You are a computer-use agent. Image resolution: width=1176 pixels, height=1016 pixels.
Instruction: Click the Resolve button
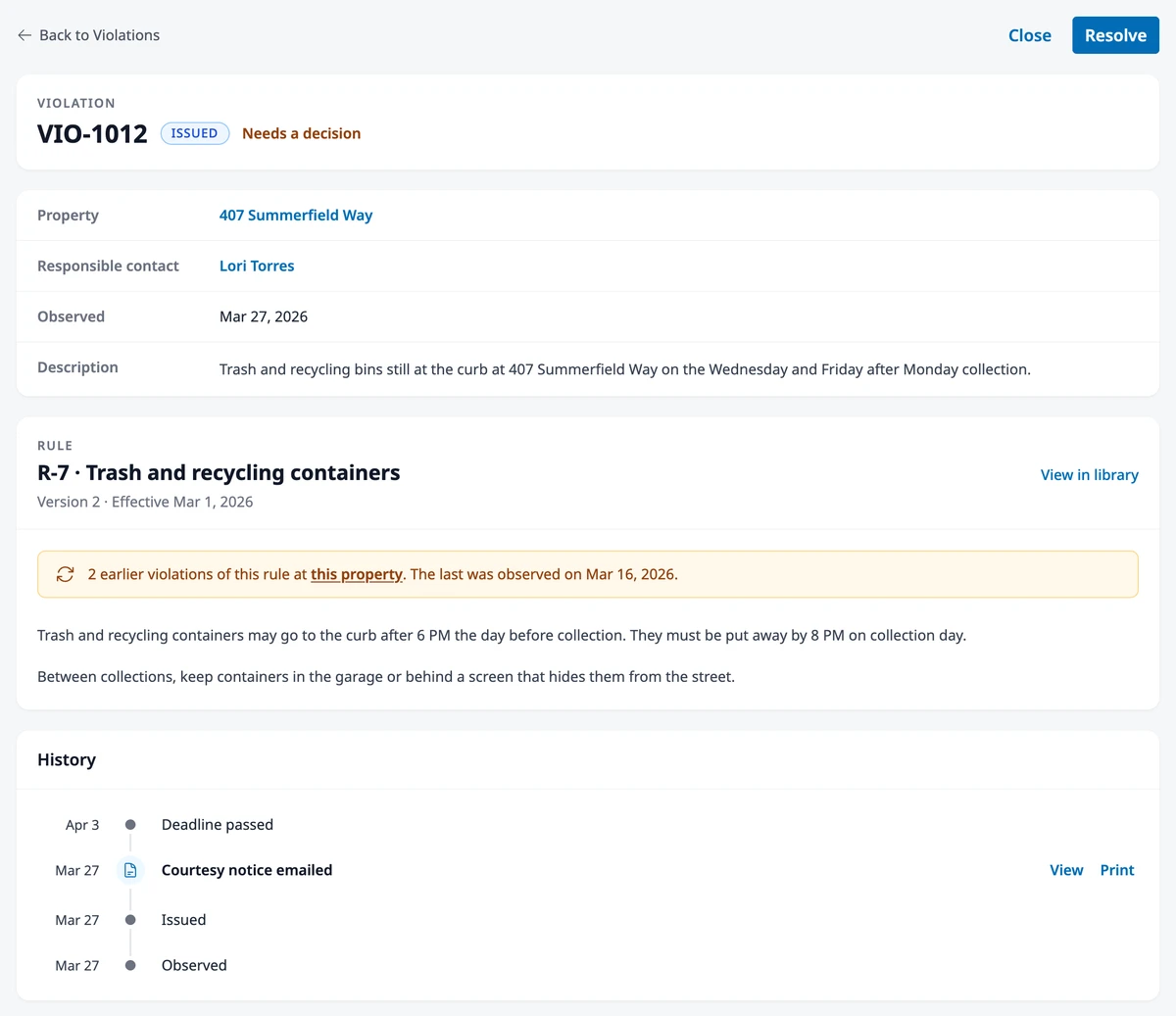(x=1115, y=35)
